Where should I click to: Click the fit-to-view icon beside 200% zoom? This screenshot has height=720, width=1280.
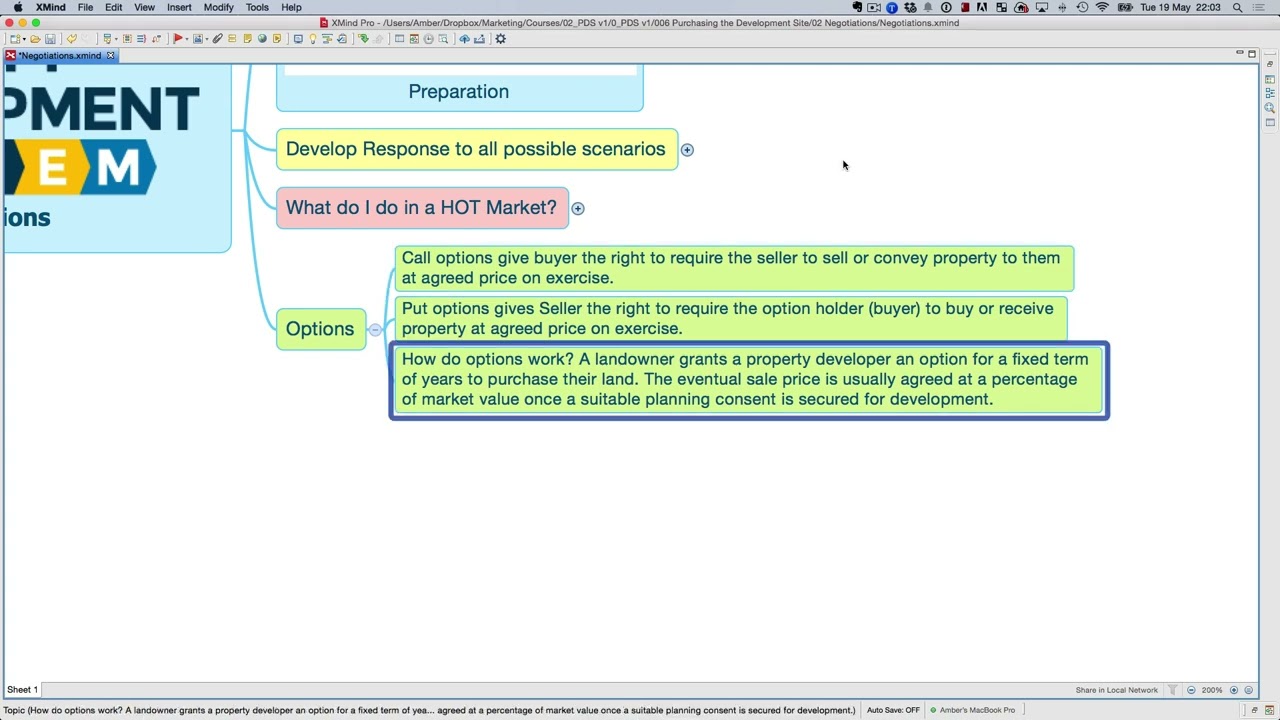1248,690
